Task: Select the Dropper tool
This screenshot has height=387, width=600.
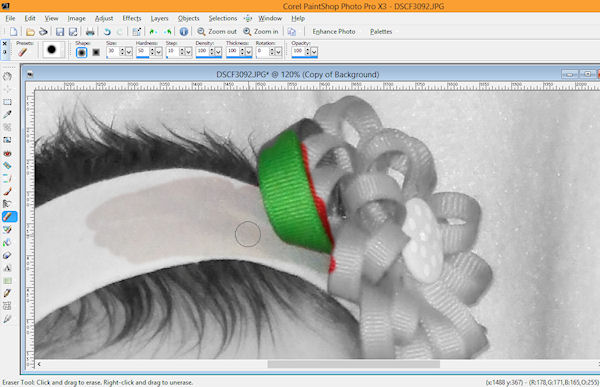Action: click(7, 114)
